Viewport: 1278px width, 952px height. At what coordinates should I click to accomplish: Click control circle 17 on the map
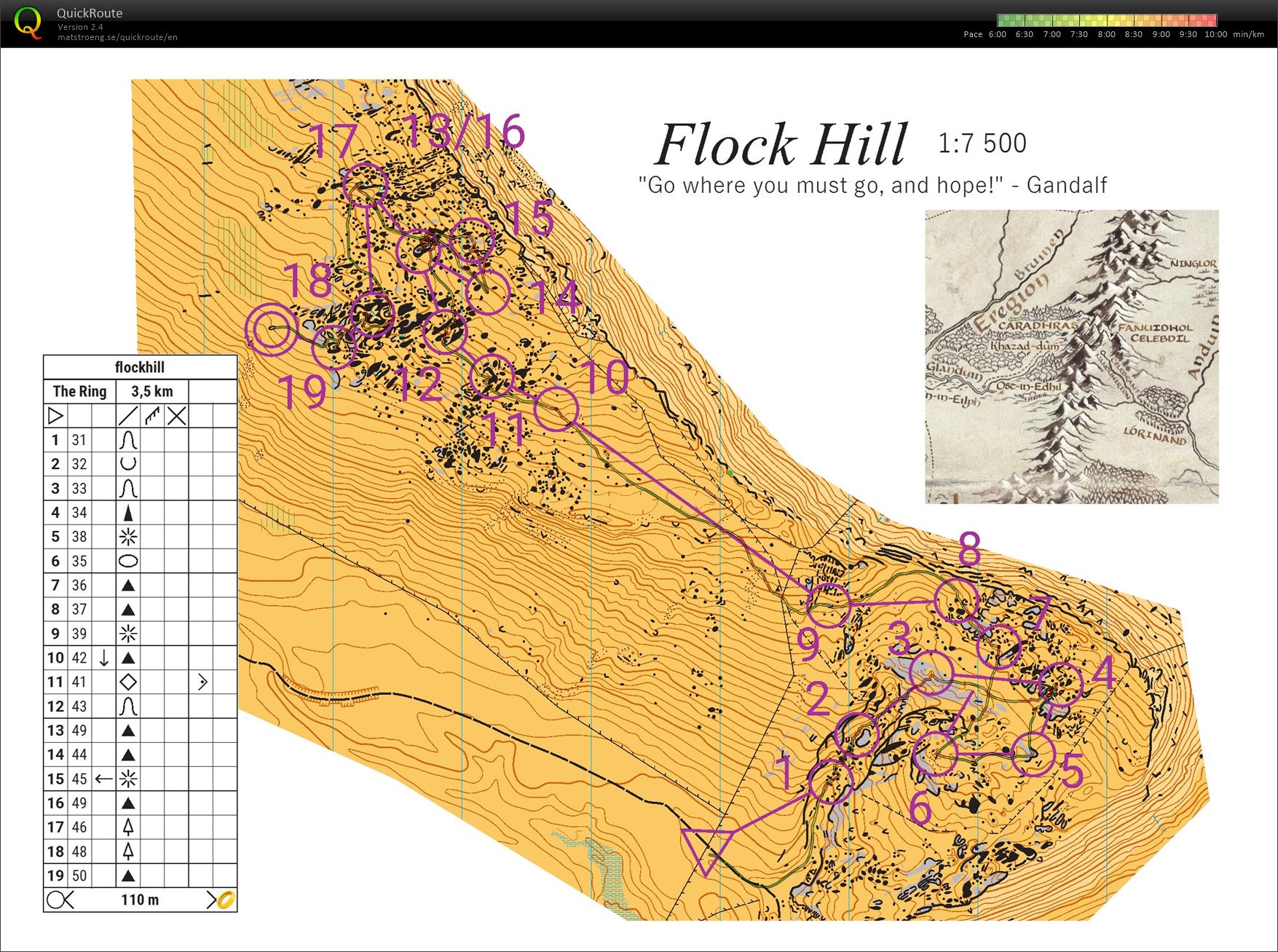pos(364,185)
